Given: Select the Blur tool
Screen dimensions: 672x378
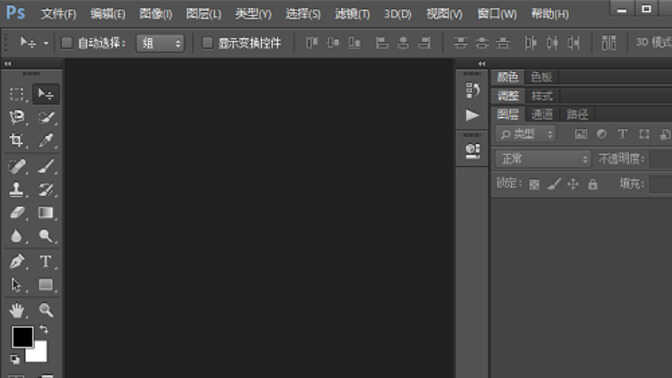Looking at the screenshot, I should point(16,236).
